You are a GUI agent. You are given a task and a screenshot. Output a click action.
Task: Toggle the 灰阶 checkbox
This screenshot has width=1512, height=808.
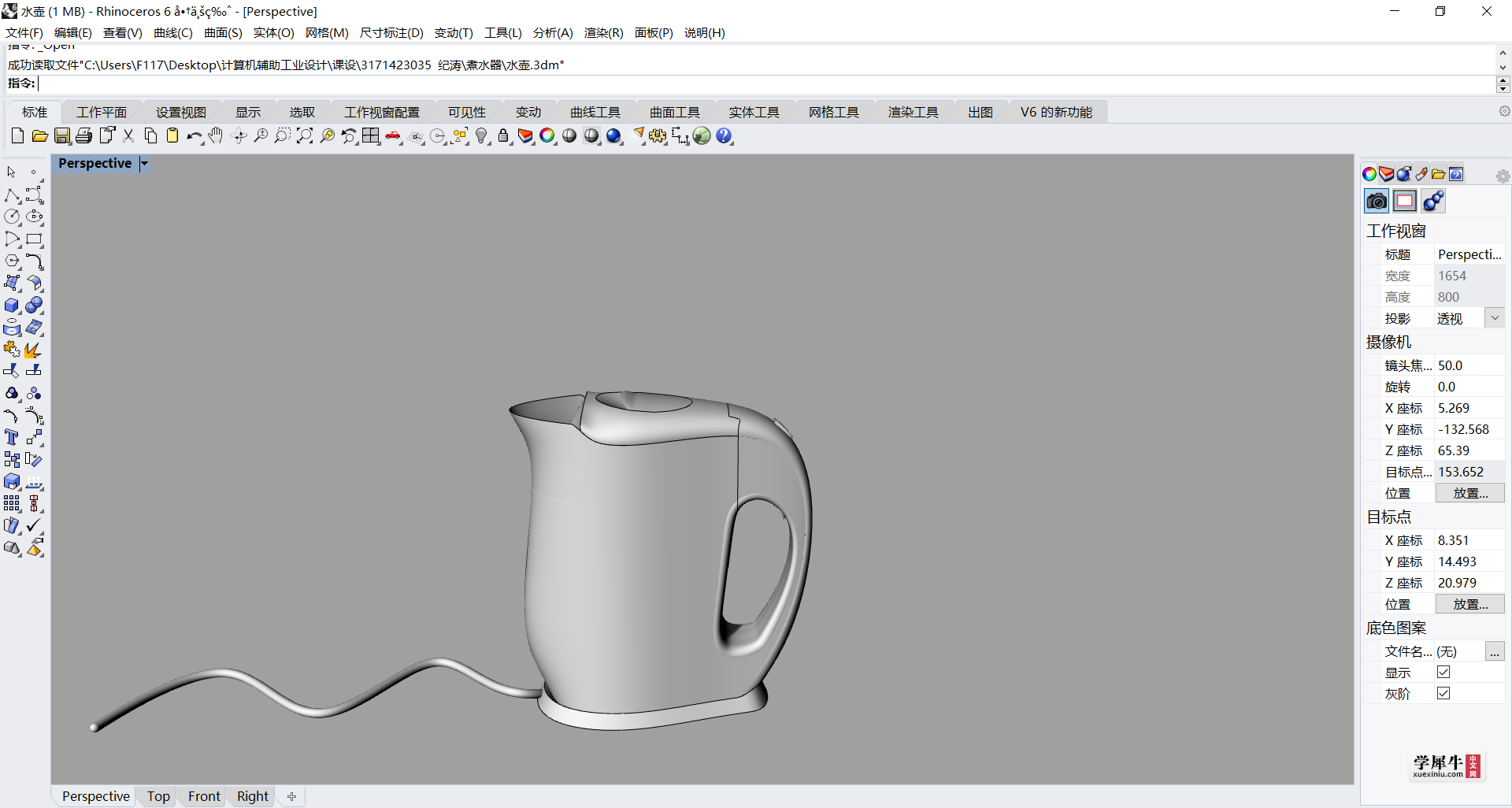click(x=1443, y=693)
